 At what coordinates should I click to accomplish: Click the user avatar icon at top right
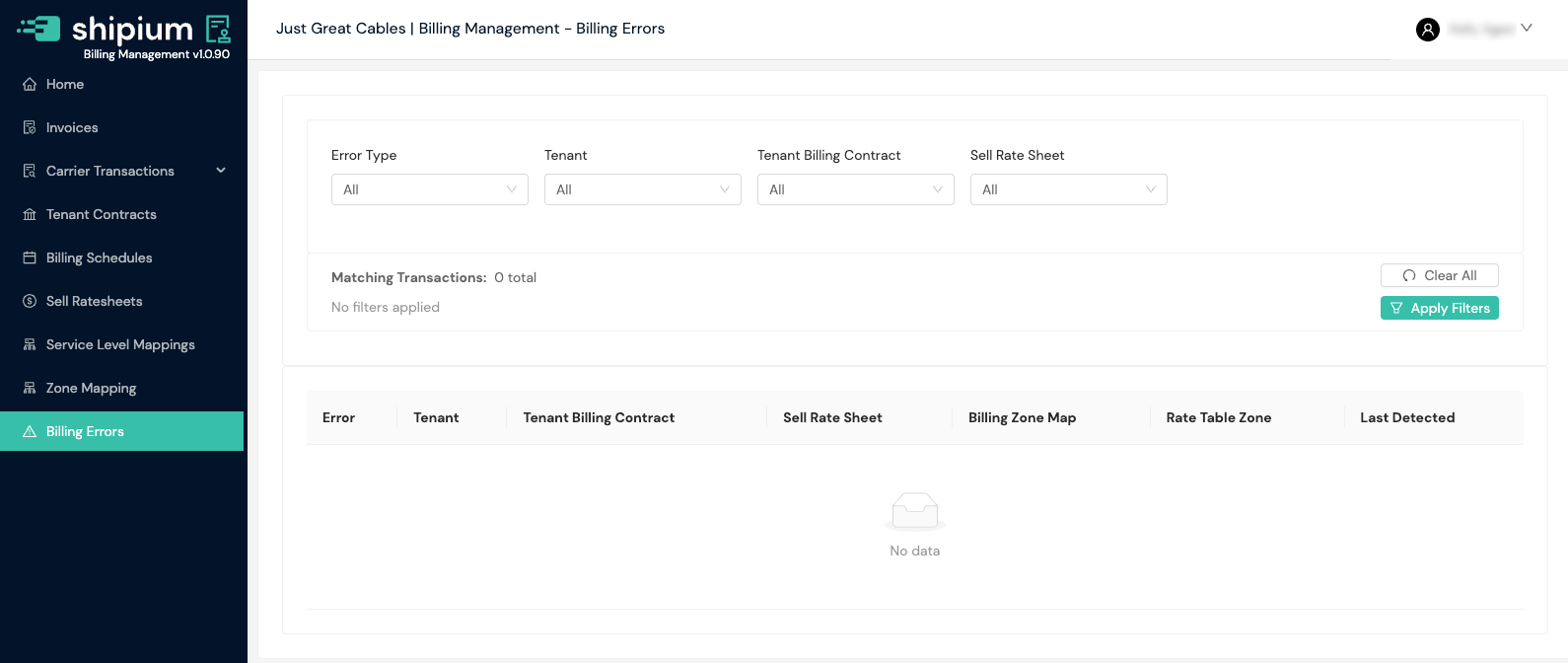(x=1428, y=30)
